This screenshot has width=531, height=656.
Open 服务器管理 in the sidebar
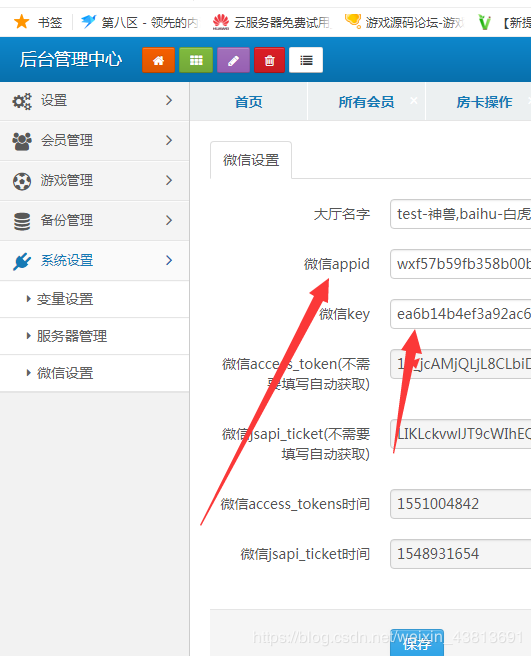click(72, 336)
